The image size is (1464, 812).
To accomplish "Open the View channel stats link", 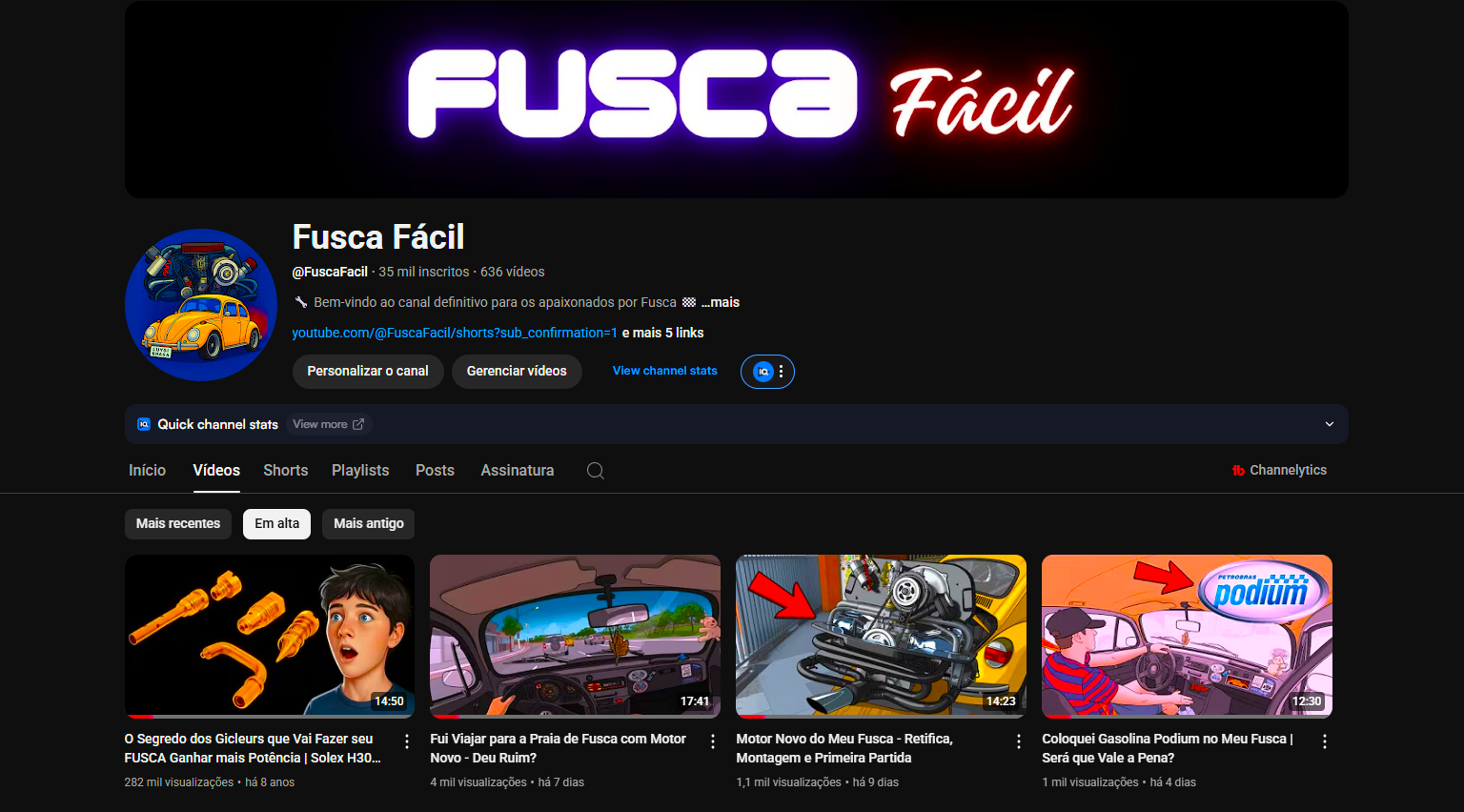I will 664,372.
